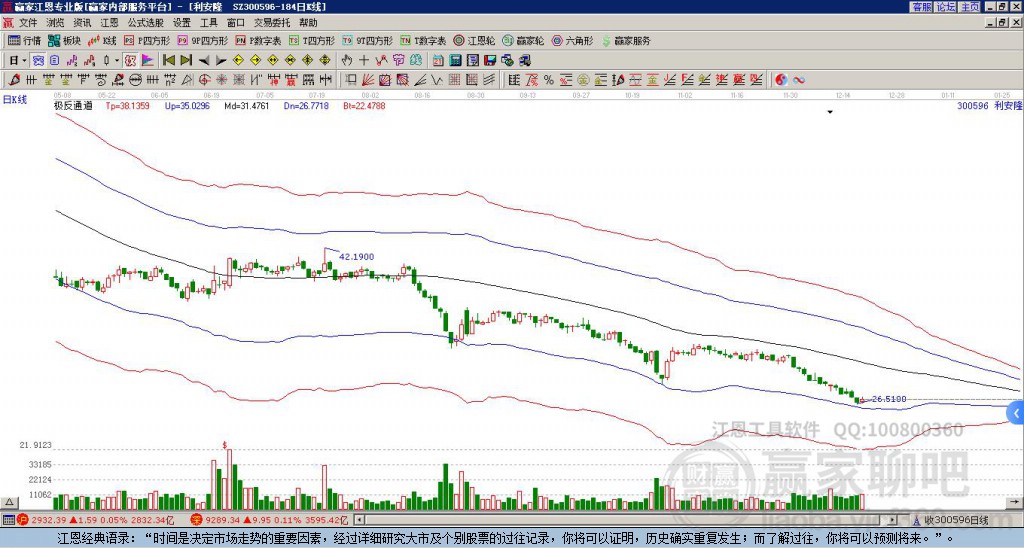
Task: Click the save floppy disk icon
Action: (490, 61)
